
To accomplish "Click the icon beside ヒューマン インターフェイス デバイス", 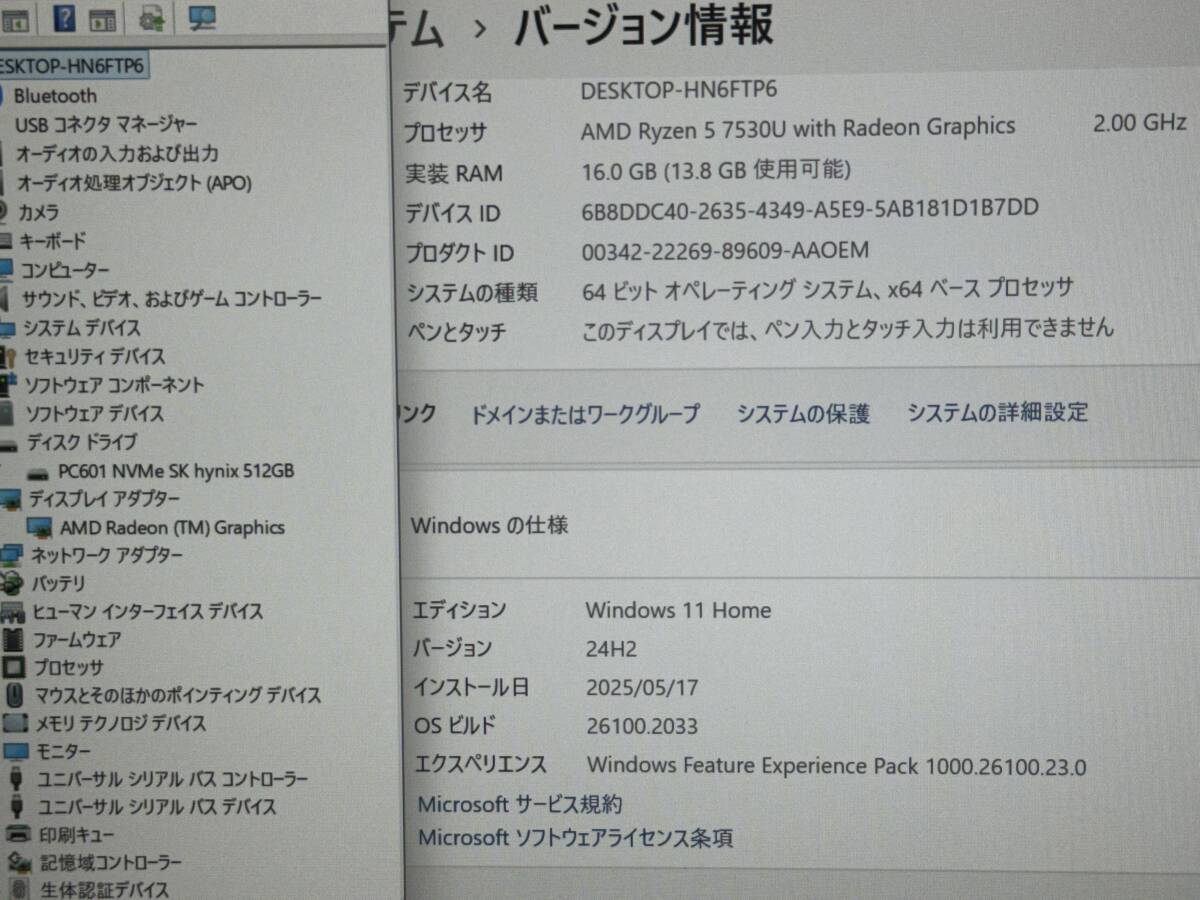I will [x=13, y=611].
